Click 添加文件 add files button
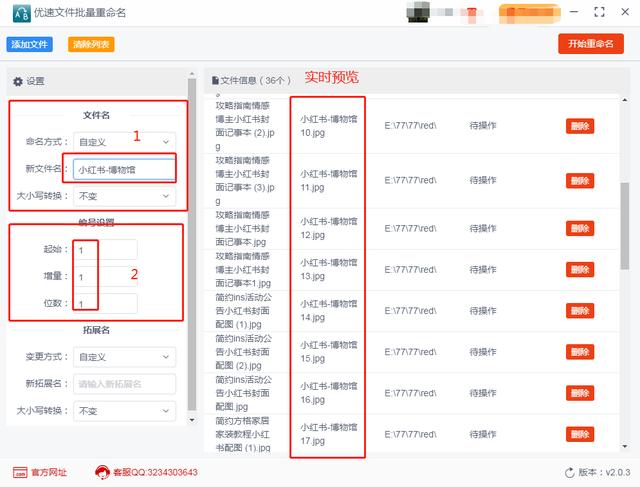The width and height of the screenshot is (640, 487). click(x=29, y=44)
